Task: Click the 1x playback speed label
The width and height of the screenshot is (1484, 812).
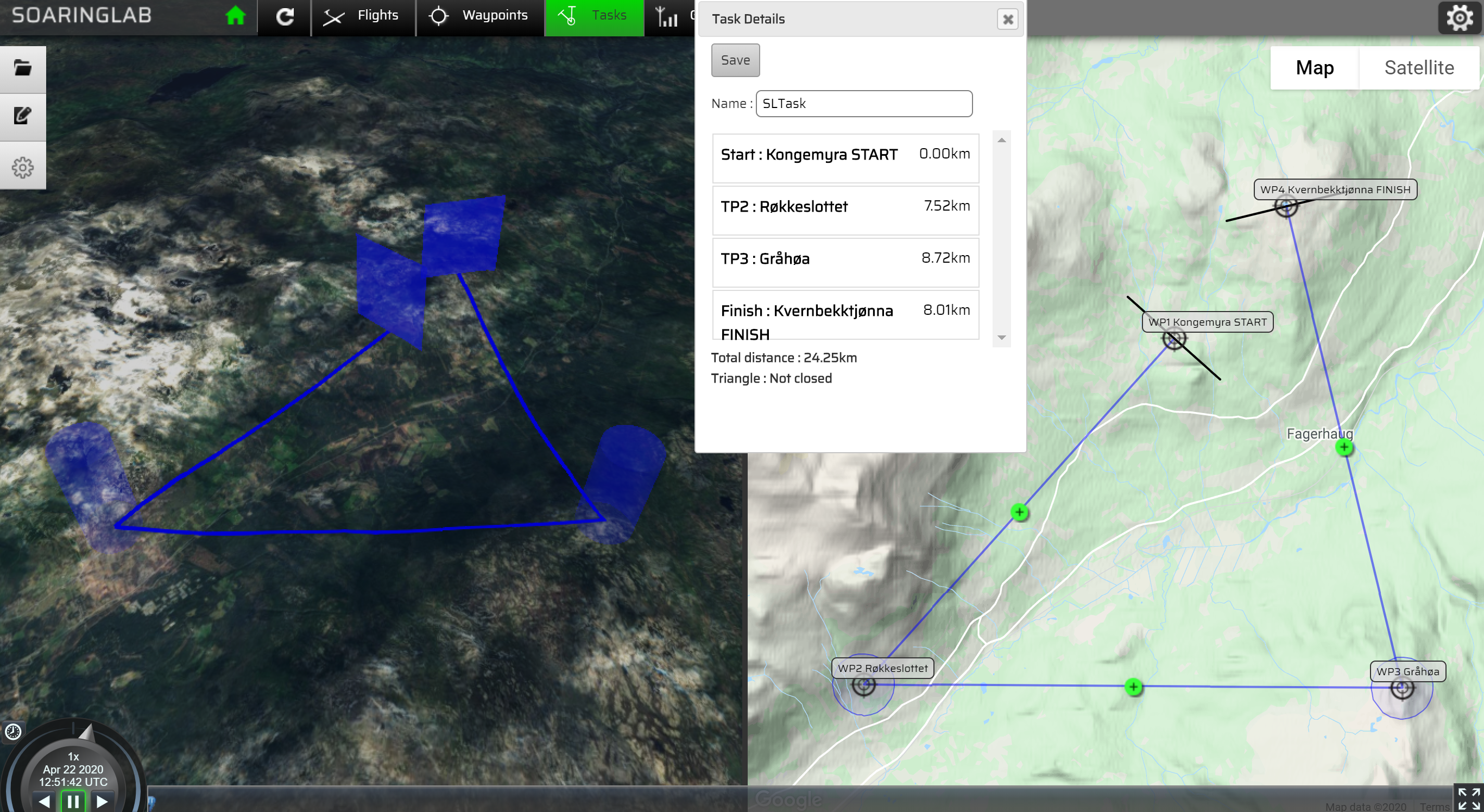Action: [73, 756]
